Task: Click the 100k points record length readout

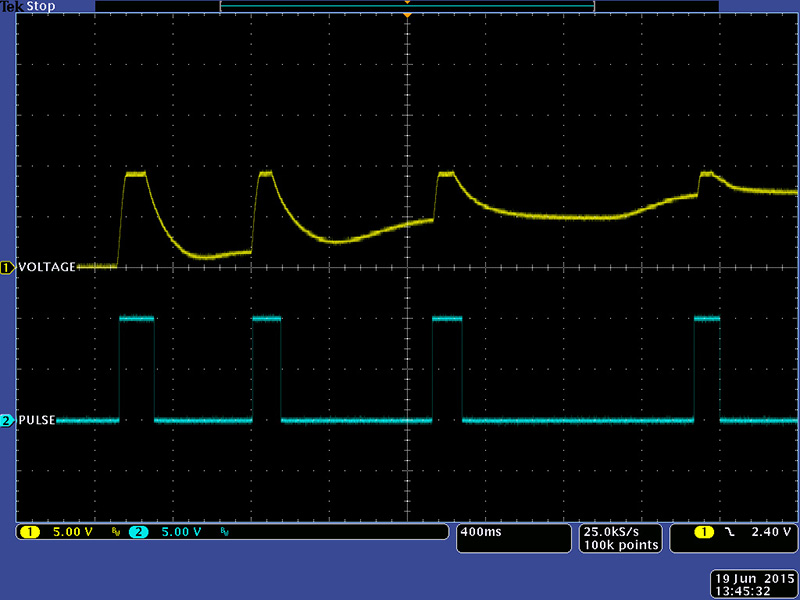Action: 622,545
